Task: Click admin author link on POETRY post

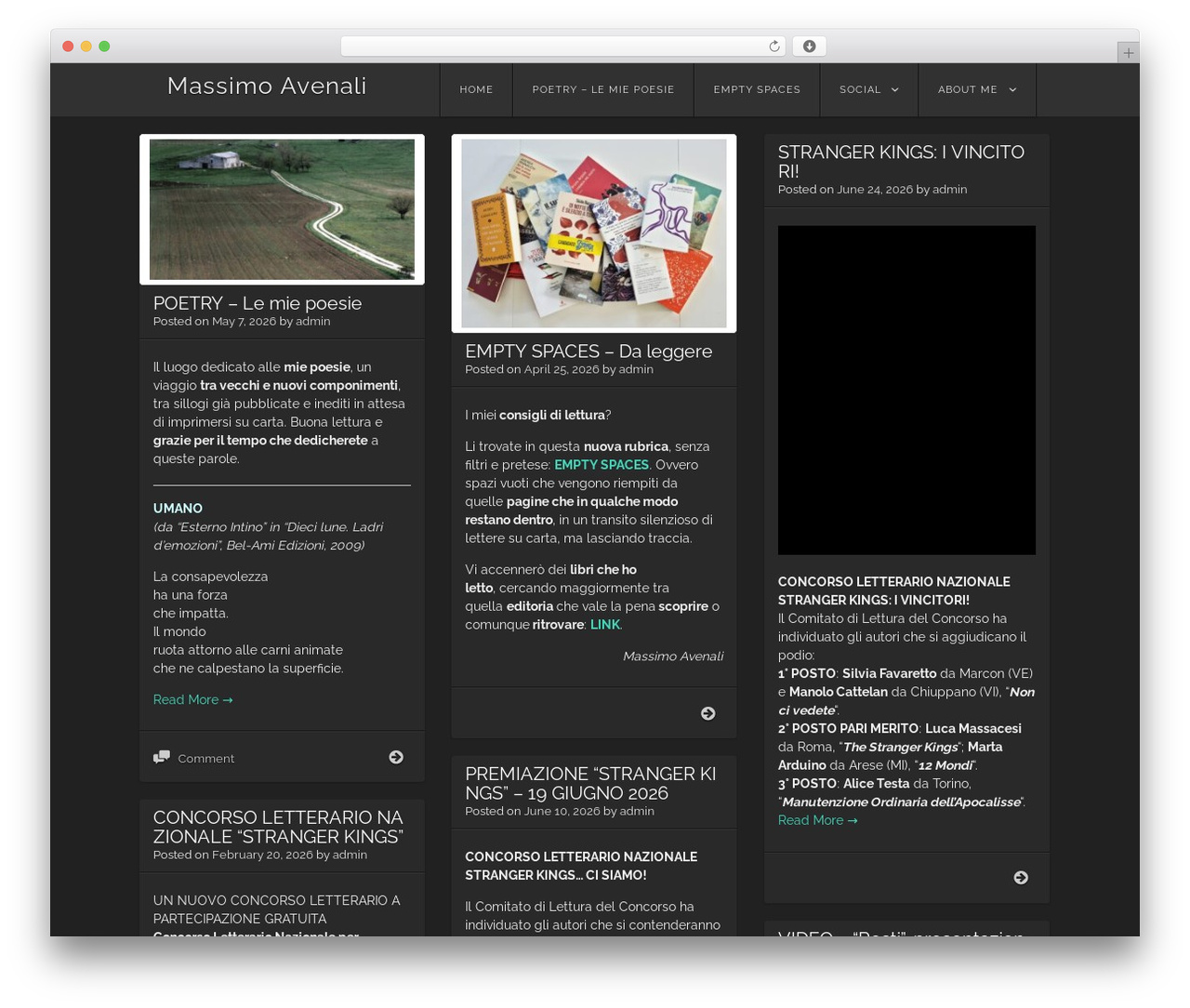Action: click(x=313, y=322)
